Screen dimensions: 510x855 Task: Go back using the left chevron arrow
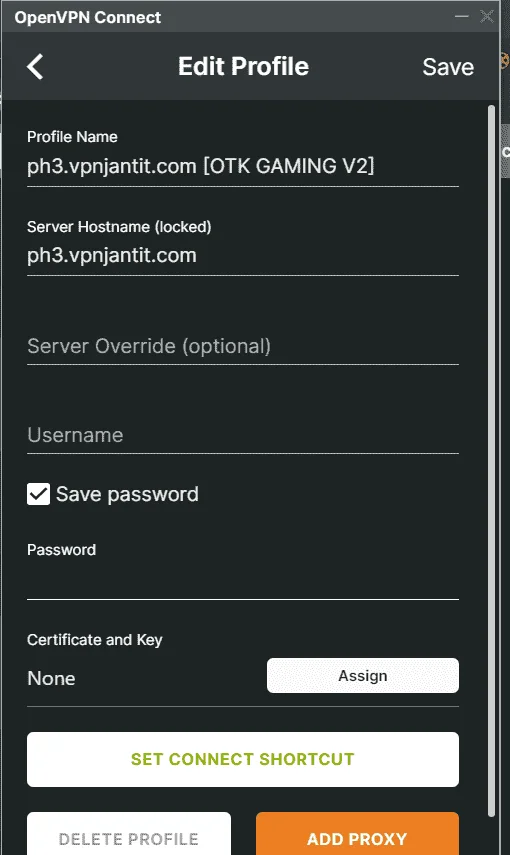pyautogui.click(x=35, y=67)
